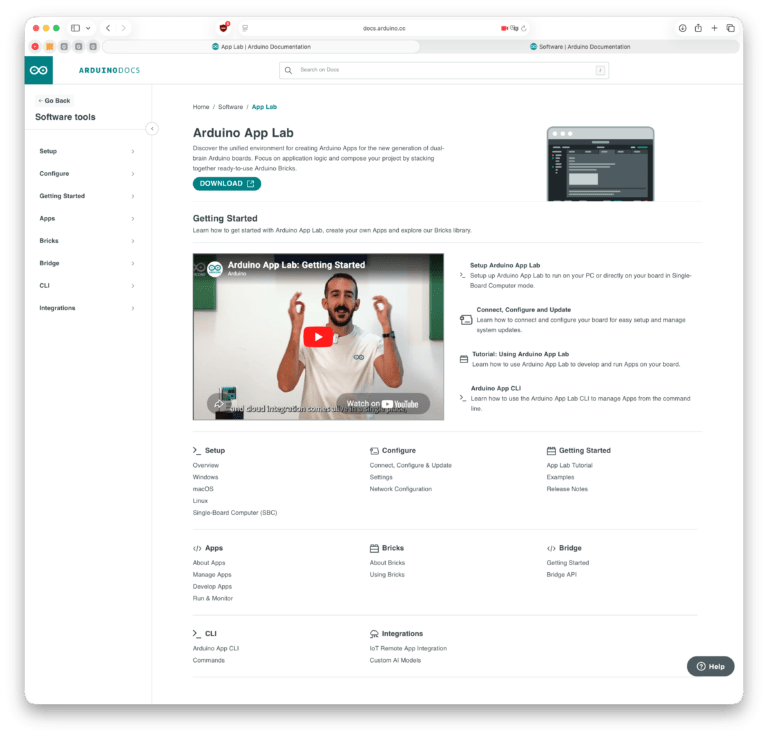
Task: Expand the Configure sidebar section
Action: click(87, 174)
